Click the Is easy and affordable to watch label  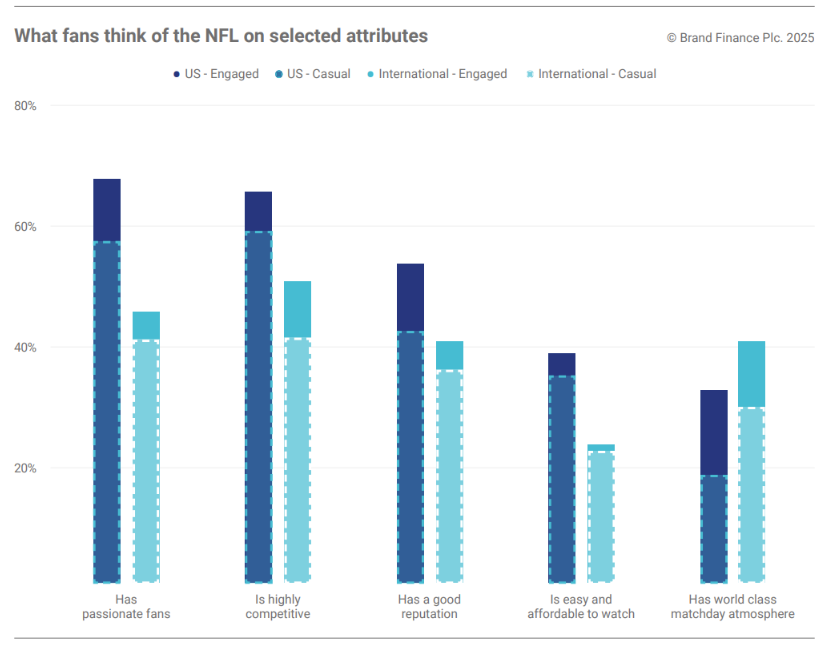coord(581,607)
